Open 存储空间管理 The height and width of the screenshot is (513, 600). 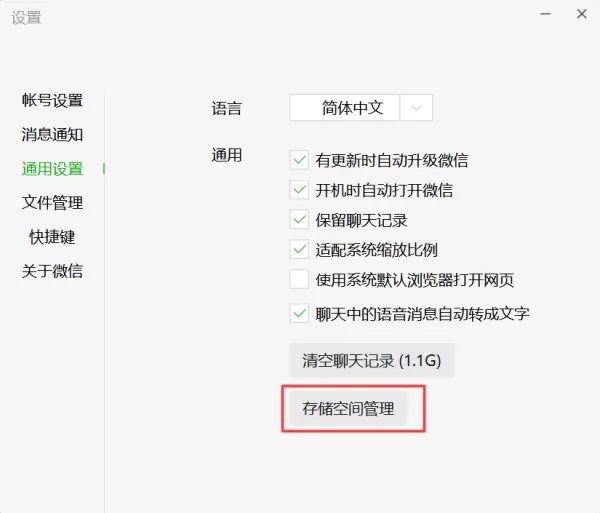[348, 409]
